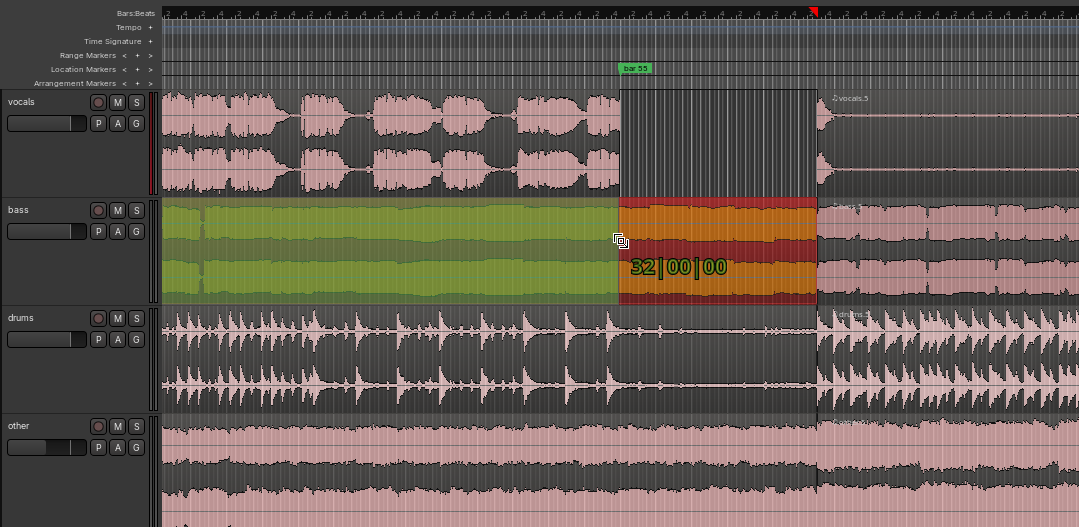Open playlist menu on bass track
The image size is (1079, 527).
coord(98,232)
